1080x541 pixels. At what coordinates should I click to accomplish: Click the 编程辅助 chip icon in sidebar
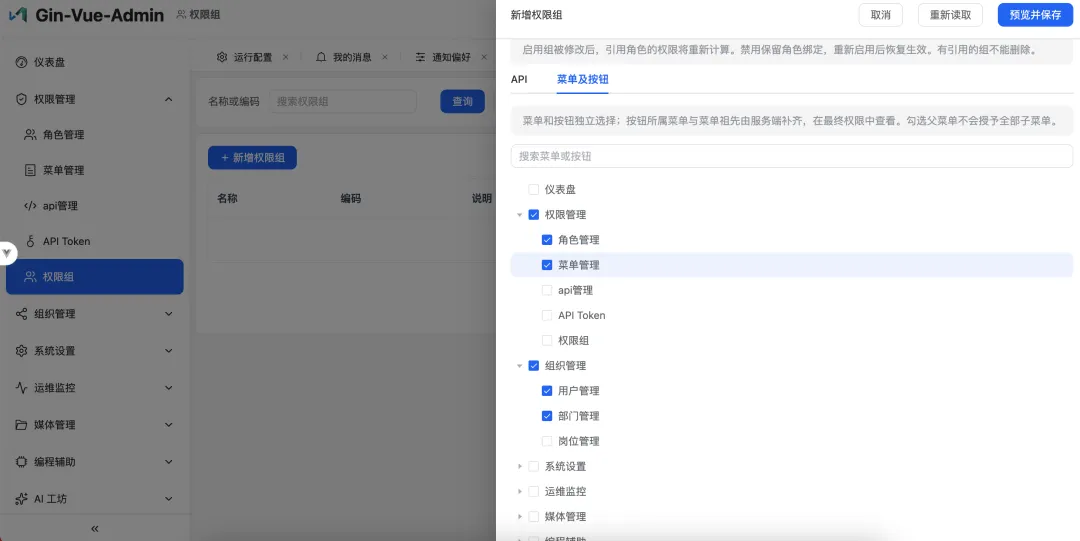click(21, 462)
